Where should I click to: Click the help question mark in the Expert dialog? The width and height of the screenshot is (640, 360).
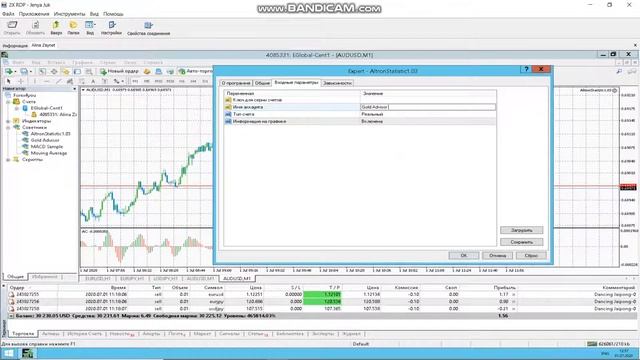526,69
